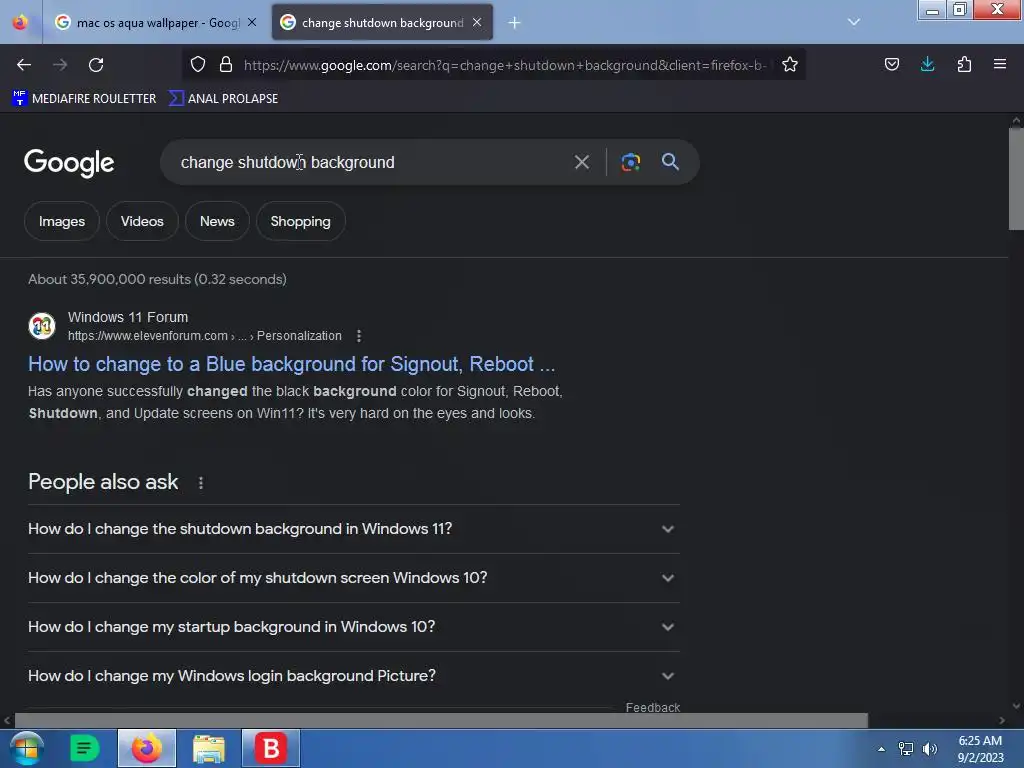Open the Blue background Signout result link

coord(291,364)
